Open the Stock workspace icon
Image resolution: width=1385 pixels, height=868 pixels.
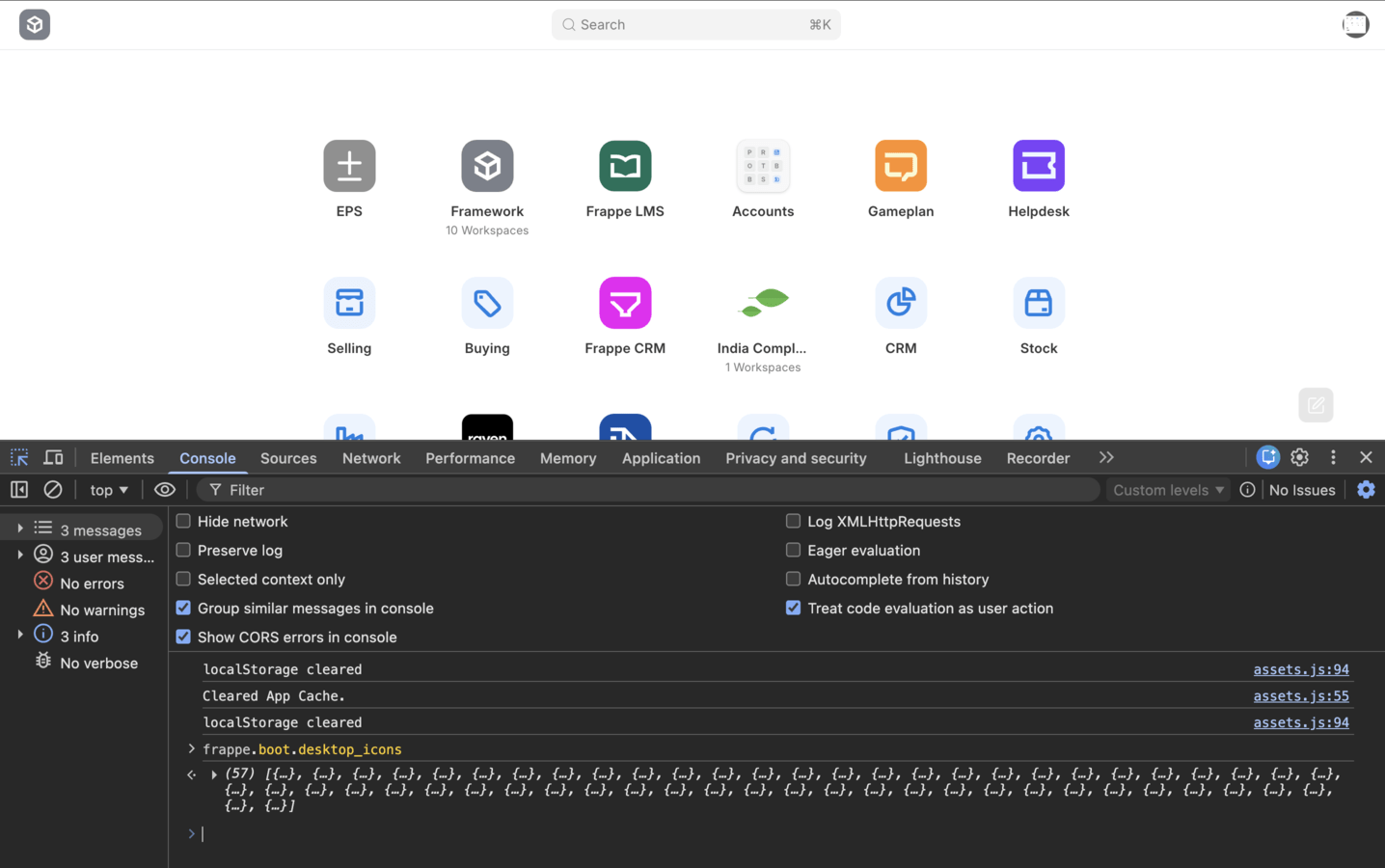point(1038,303)
